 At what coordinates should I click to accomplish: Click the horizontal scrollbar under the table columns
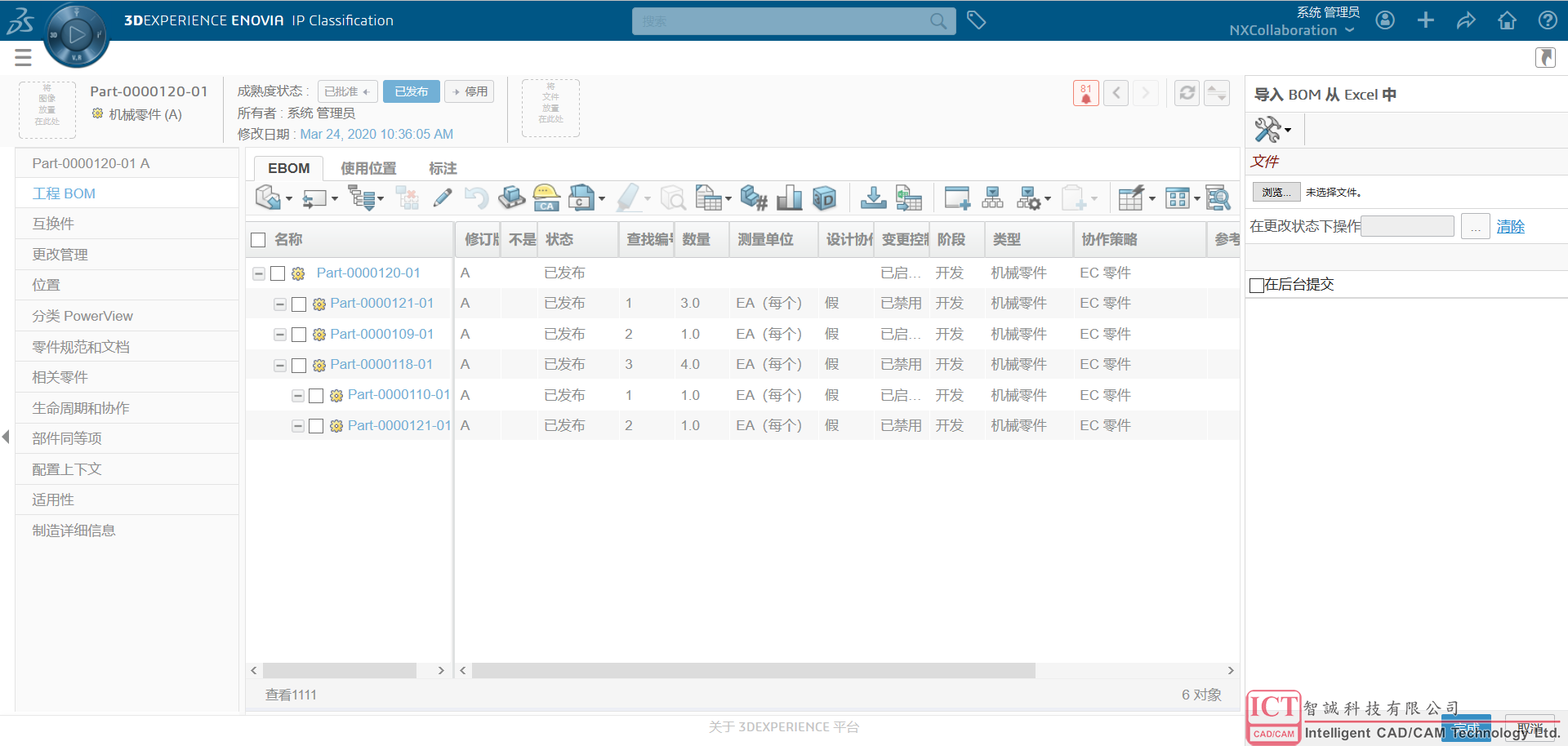click(x=754, y=671)
